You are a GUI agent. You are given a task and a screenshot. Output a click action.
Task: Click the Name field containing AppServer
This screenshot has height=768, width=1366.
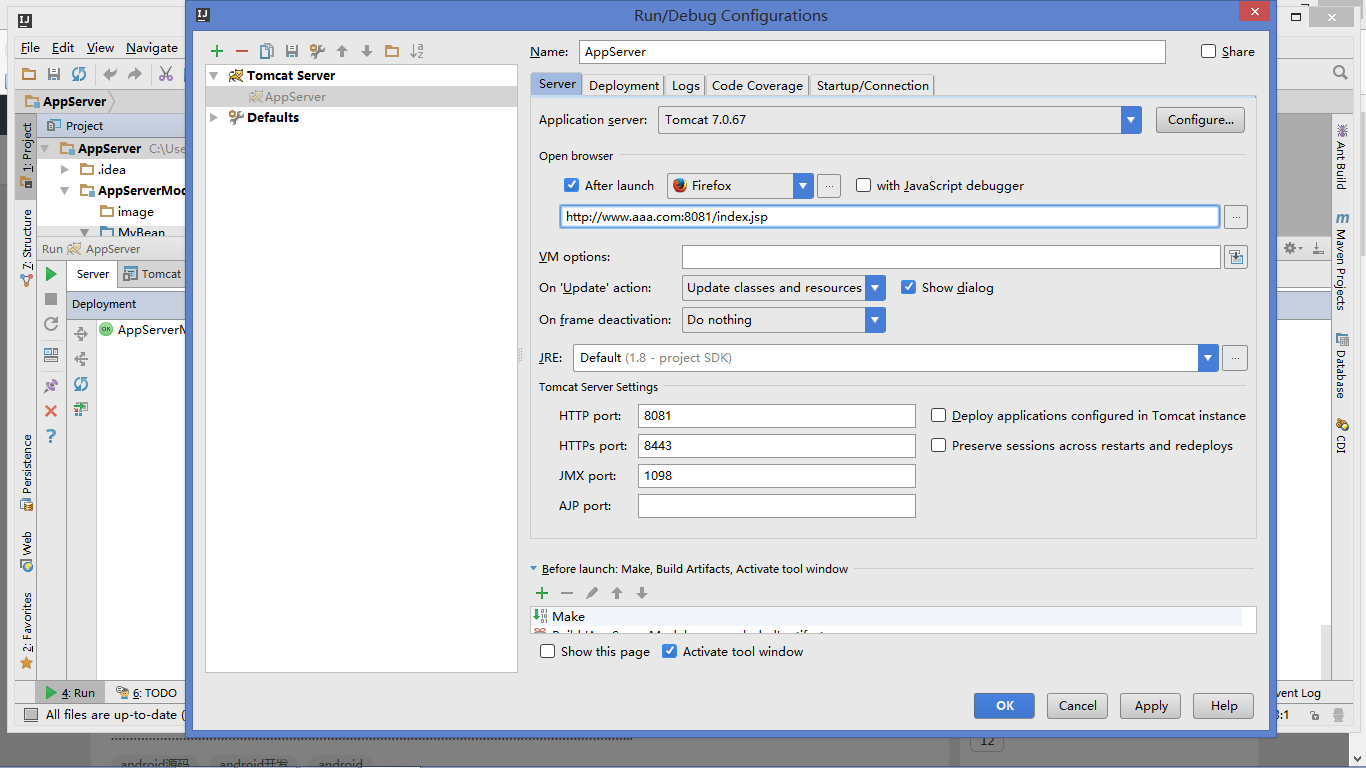point(872,52)
